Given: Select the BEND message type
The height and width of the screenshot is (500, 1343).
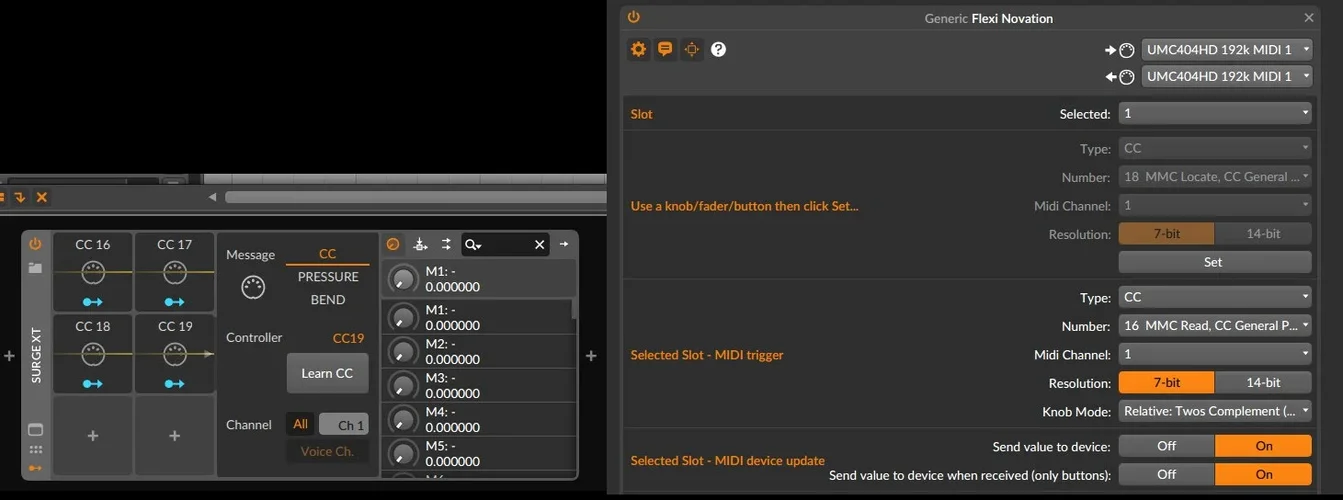Looking at the screenshot, I should pyautogui.click(x=328, y=300).
